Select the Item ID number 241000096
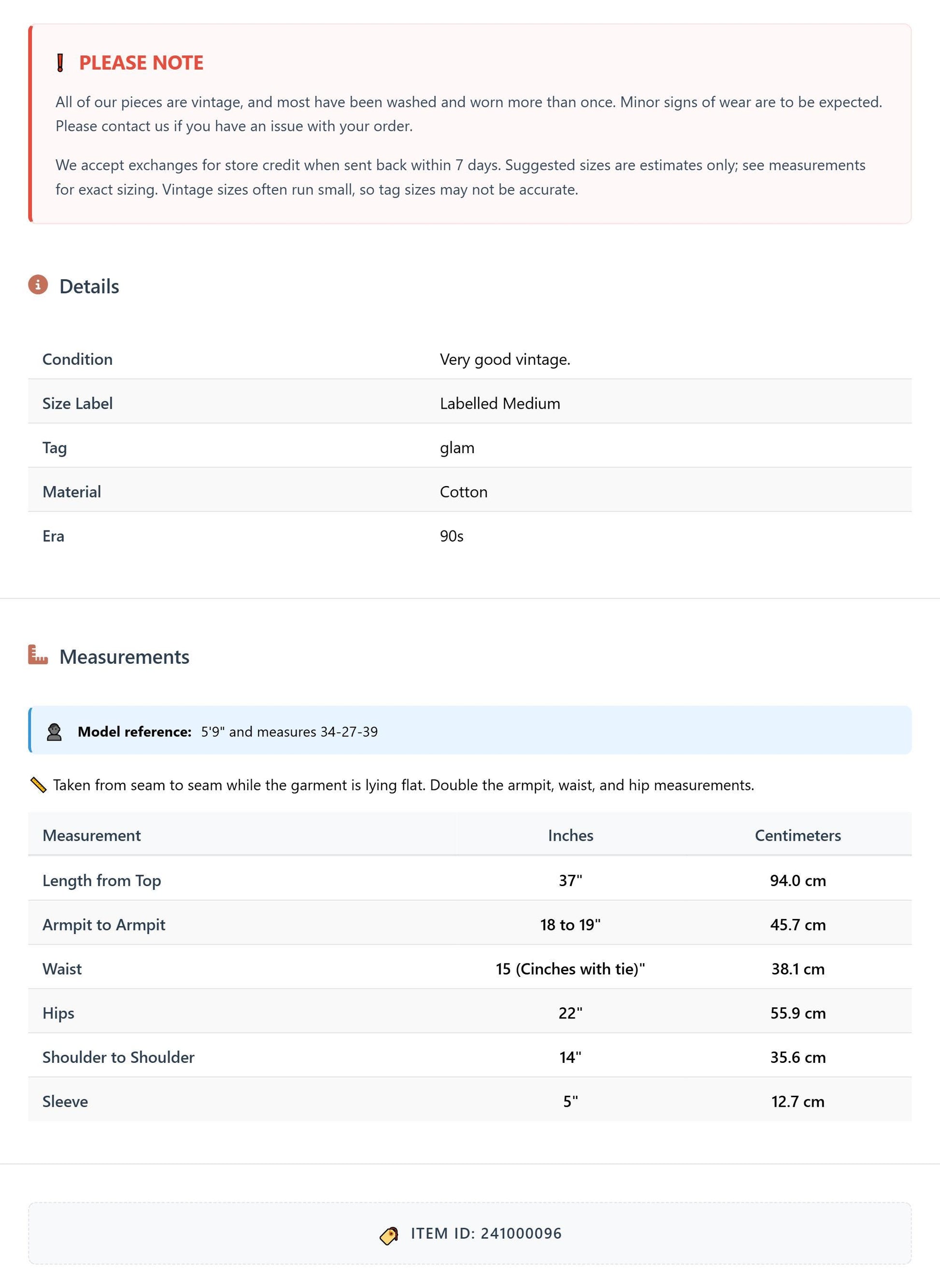Screen dimensions: 940x1288 521,1233
